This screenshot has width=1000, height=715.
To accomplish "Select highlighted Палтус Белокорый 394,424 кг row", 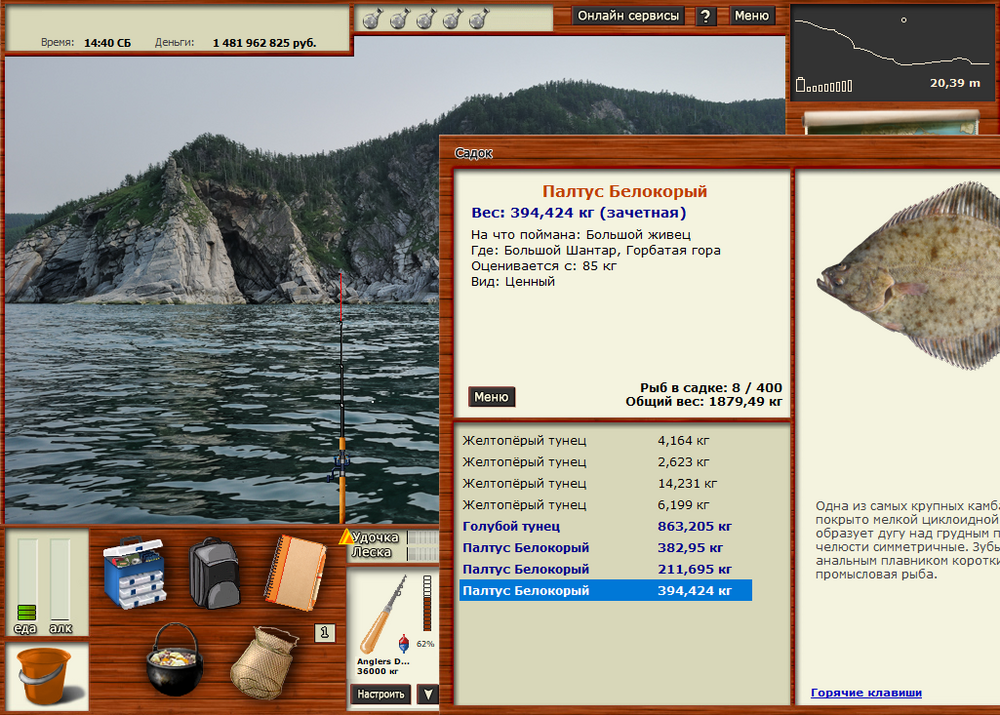I will 605,591.
